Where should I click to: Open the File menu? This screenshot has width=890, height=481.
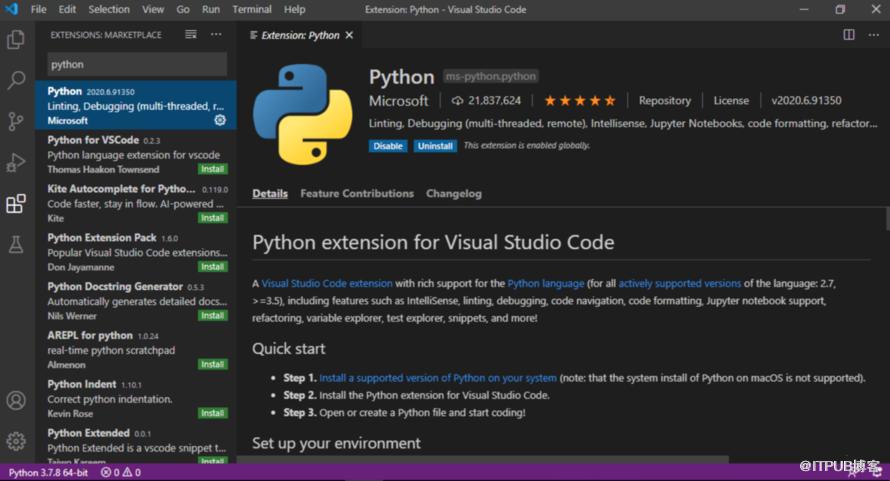[x=39, y=10]
